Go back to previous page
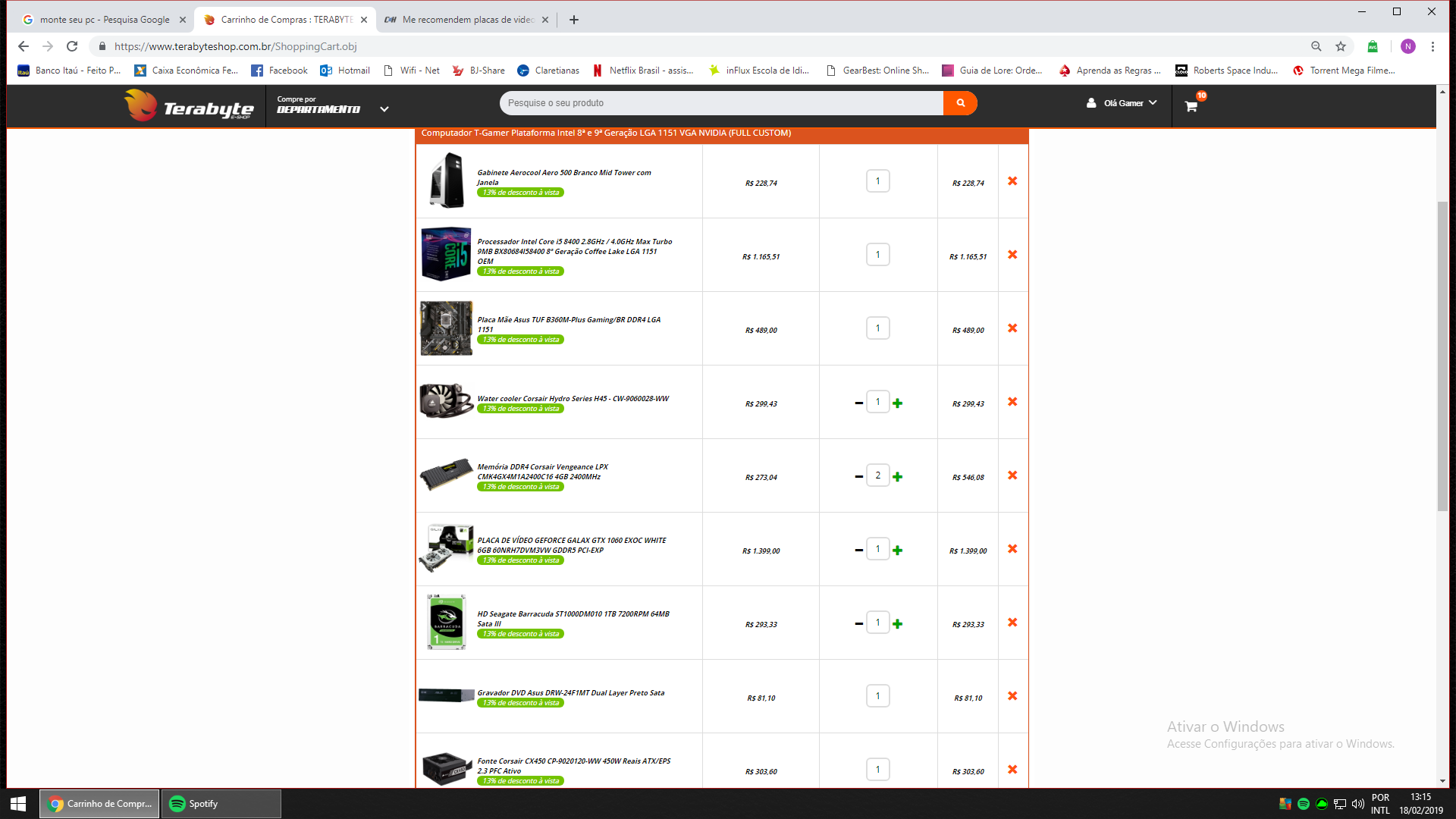Image resolution: width=1456 pixels, height=819 pixels. (x=24, y=46)
